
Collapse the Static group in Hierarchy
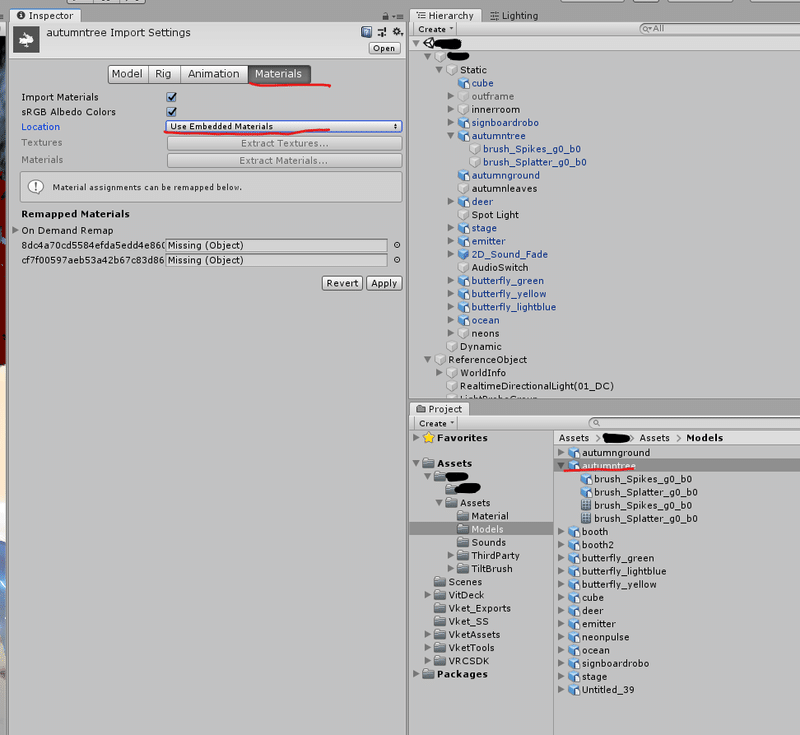tap(439, 70)
